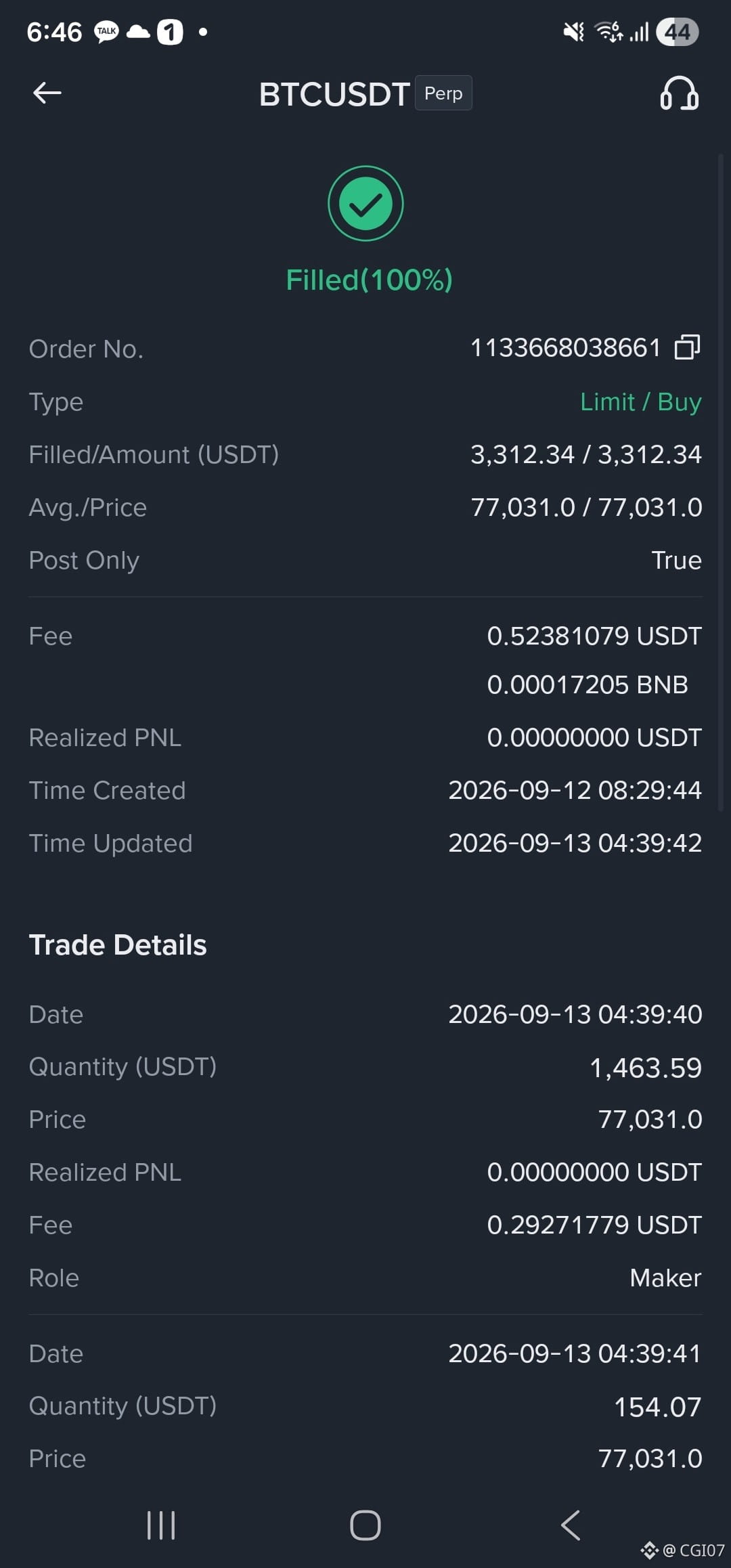Open customer support headset icon
This screenshot has height=1568, width=731.
[x=680, y=93]
